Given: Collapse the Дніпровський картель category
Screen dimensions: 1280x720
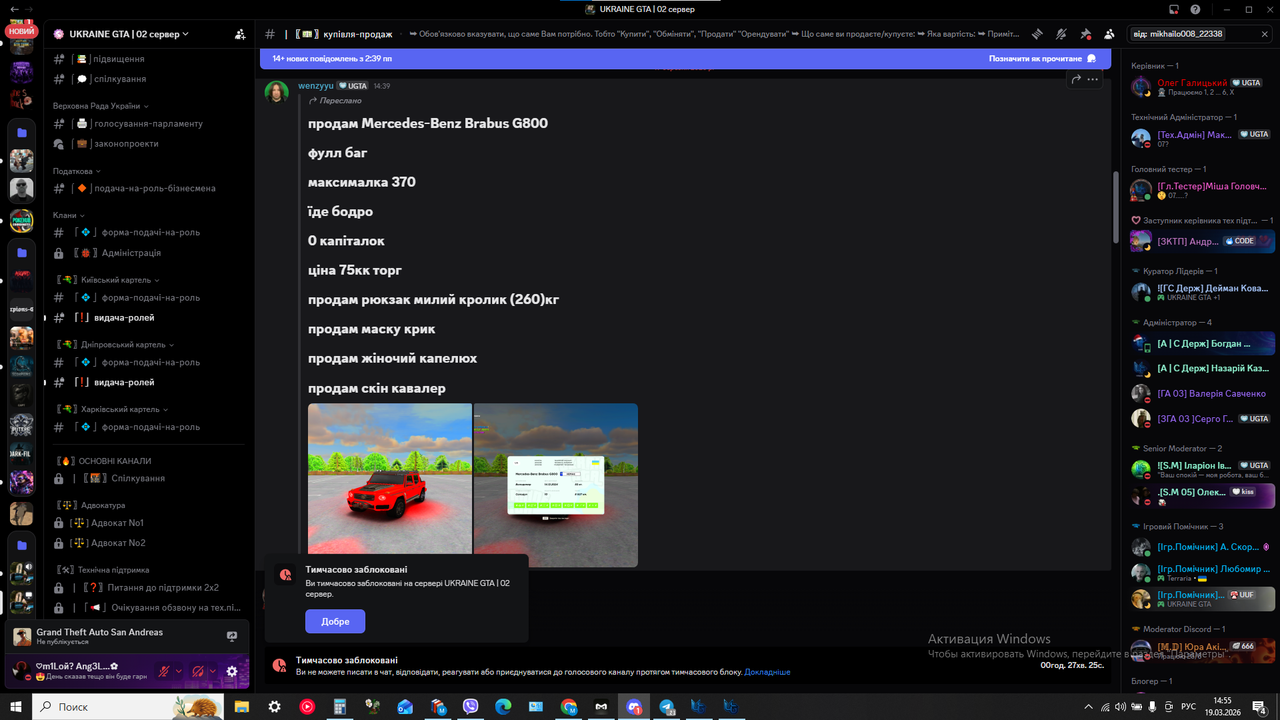Looking at the screenshot, I should click(116, 345).
